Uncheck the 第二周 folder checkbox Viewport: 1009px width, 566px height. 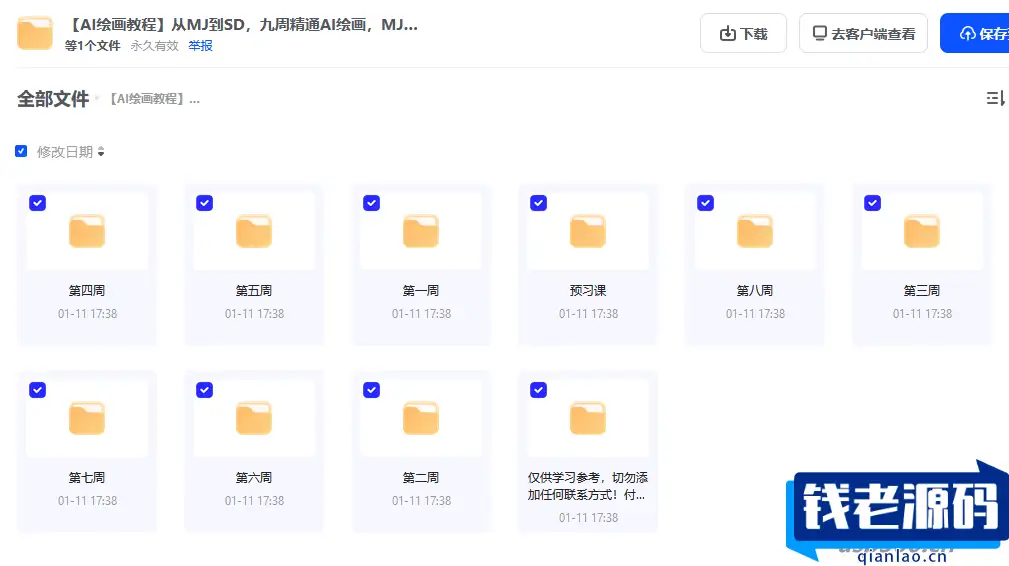[371, 390]
